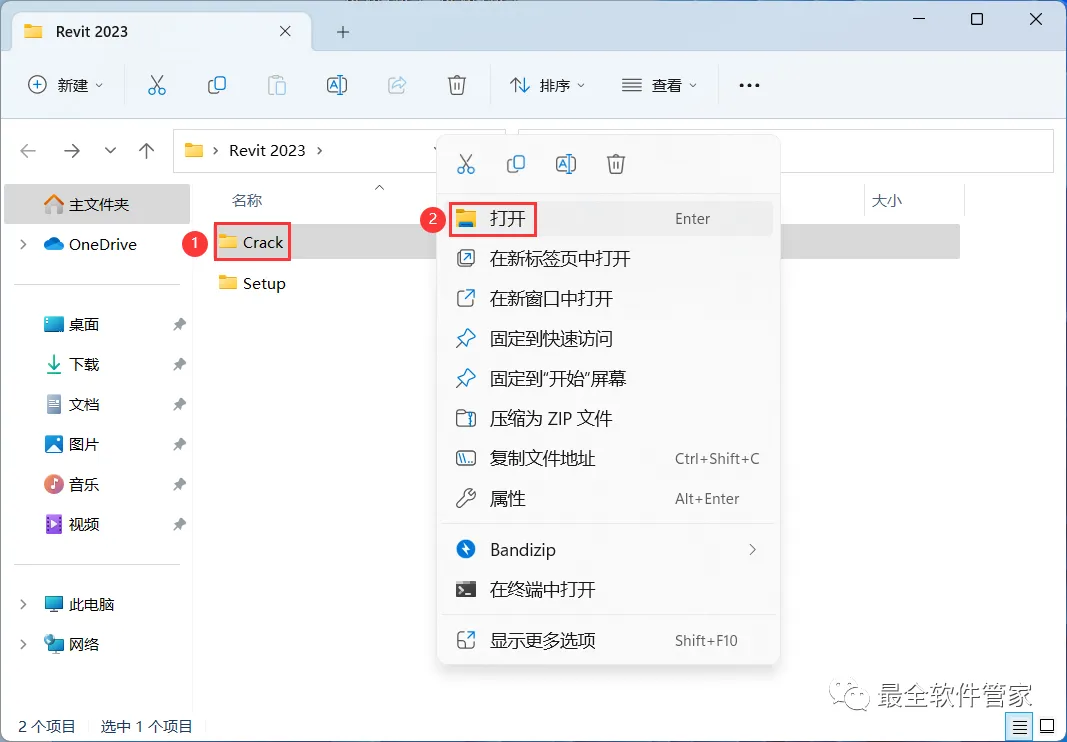
Task: Open the 新建 (New) dropdown
Action: (x=65, y=85)
